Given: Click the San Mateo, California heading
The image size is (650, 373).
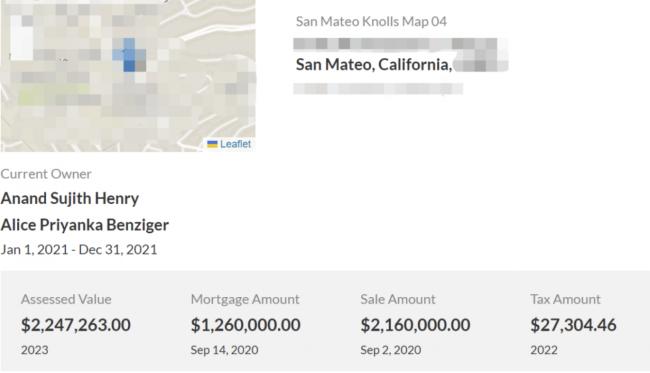Looking at the screenshot, I should click(374, 64).
